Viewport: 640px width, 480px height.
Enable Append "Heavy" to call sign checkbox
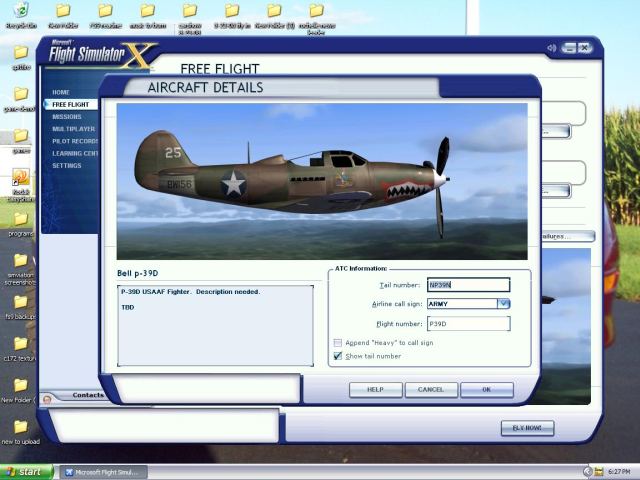338,342
